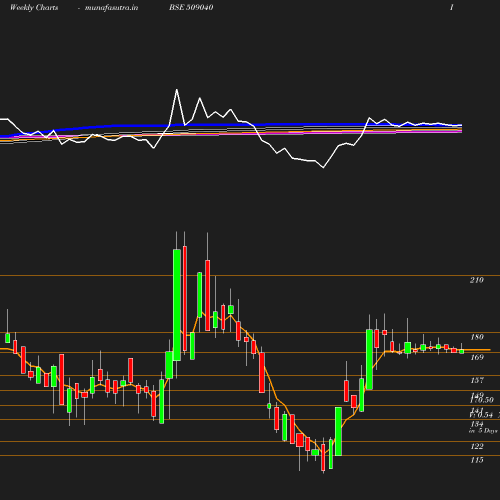The height and width of the screenshot is (500, 500).
Task: Select the 115 price level label
Action: point(477,460)
